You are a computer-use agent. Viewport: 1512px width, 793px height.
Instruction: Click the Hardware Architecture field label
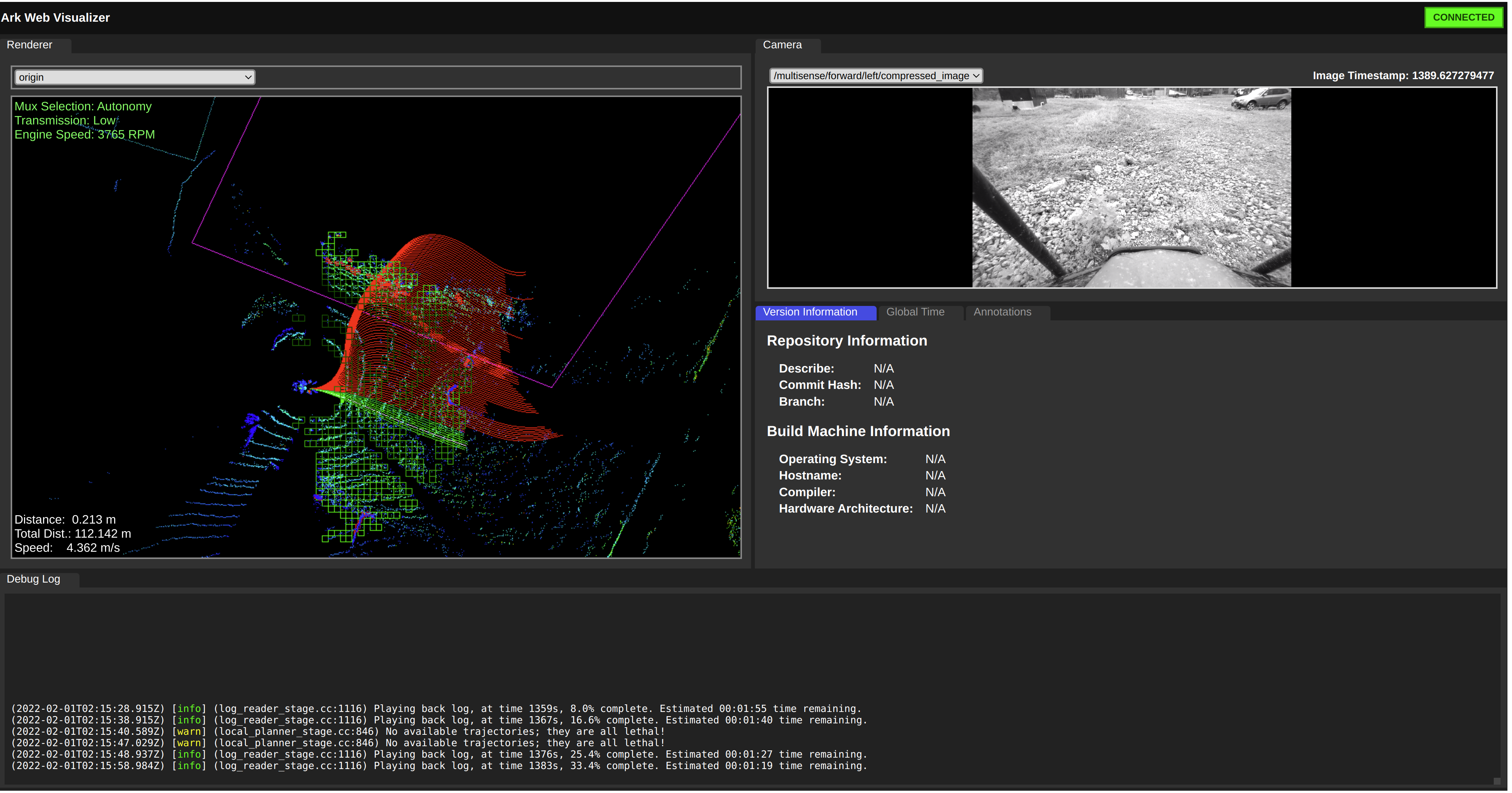pos(846,509)
